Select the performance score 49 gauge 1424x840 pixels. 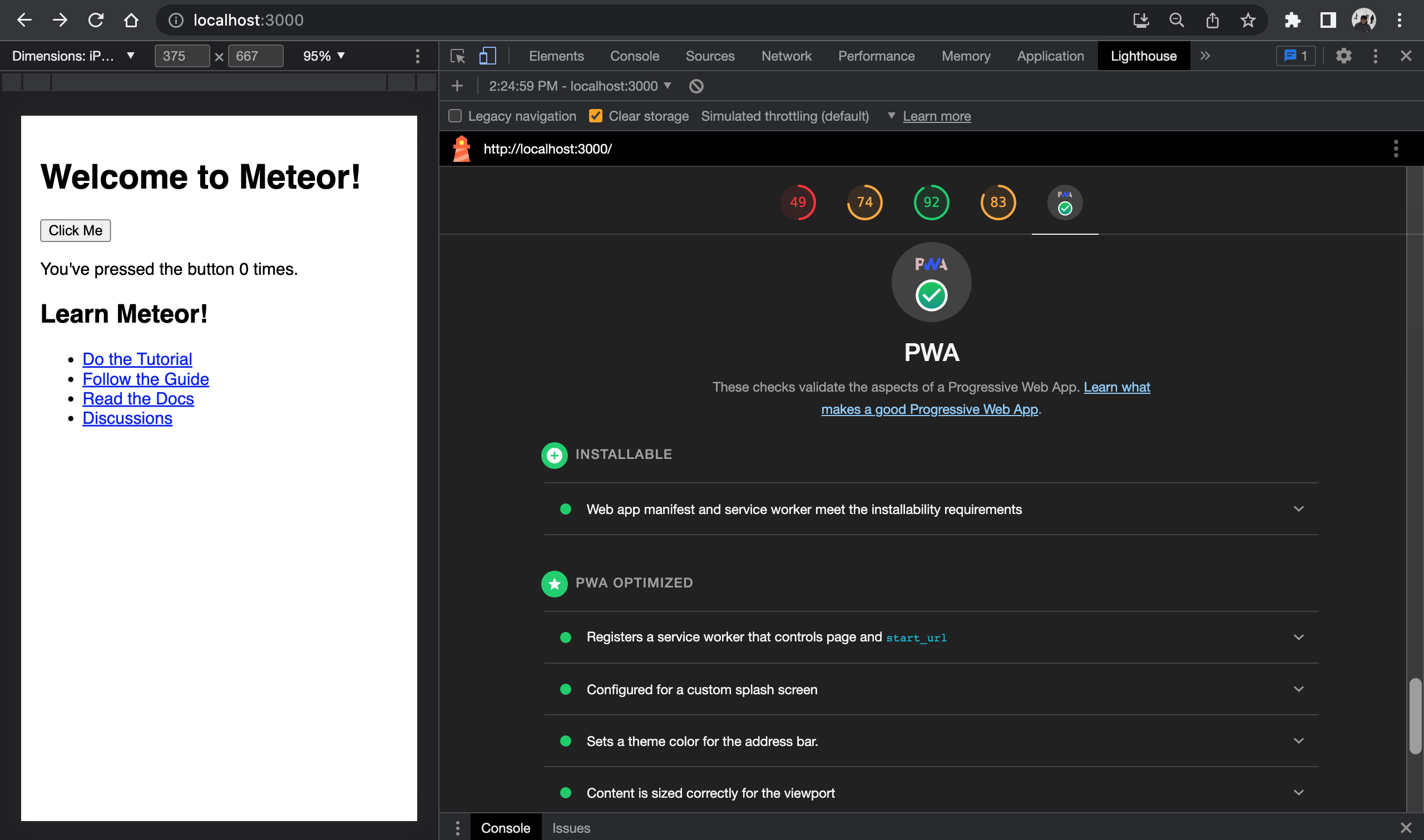(798, 202)
